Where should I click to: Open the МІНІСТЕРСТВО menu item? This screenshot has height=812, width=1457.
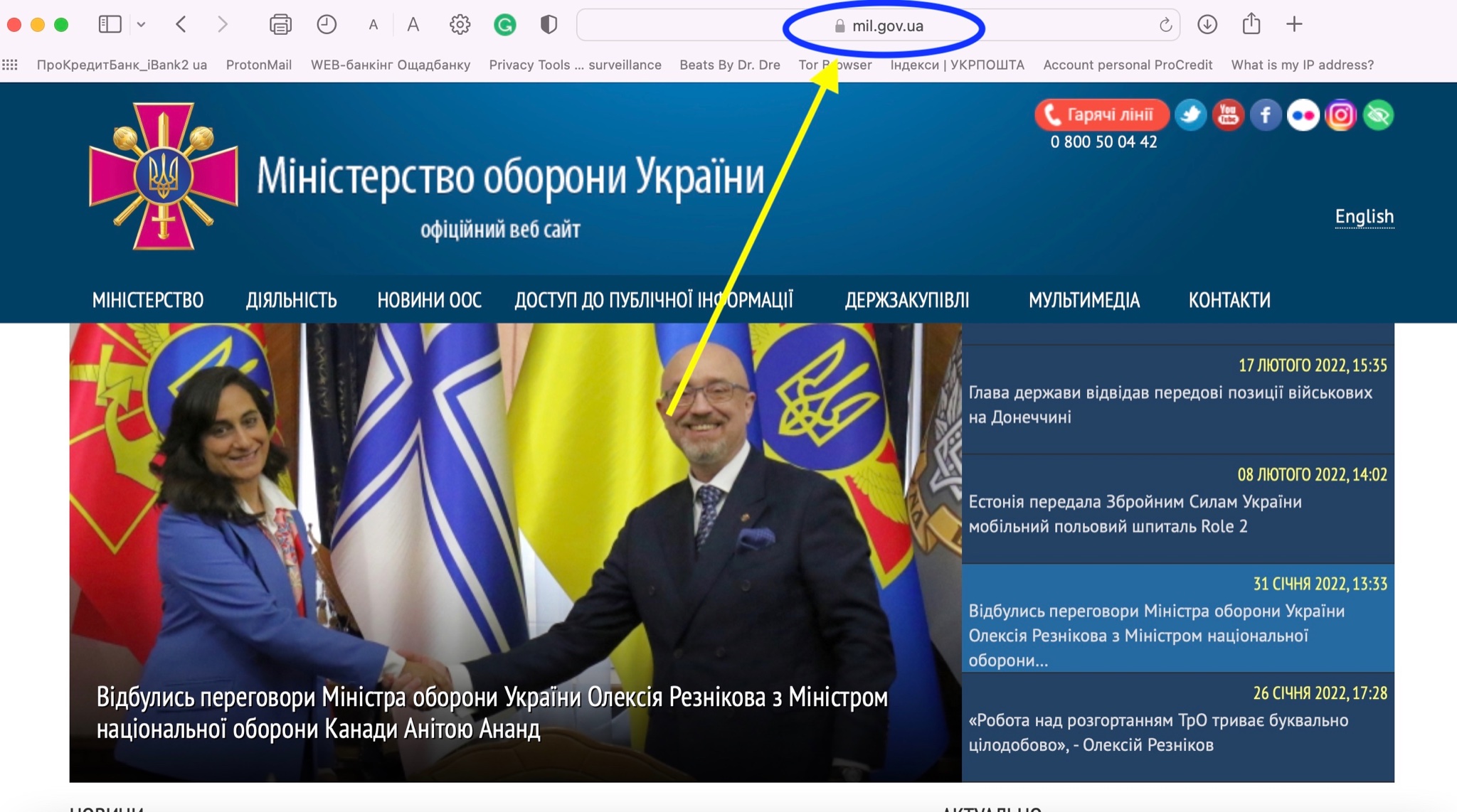click(x=148, y=300)
